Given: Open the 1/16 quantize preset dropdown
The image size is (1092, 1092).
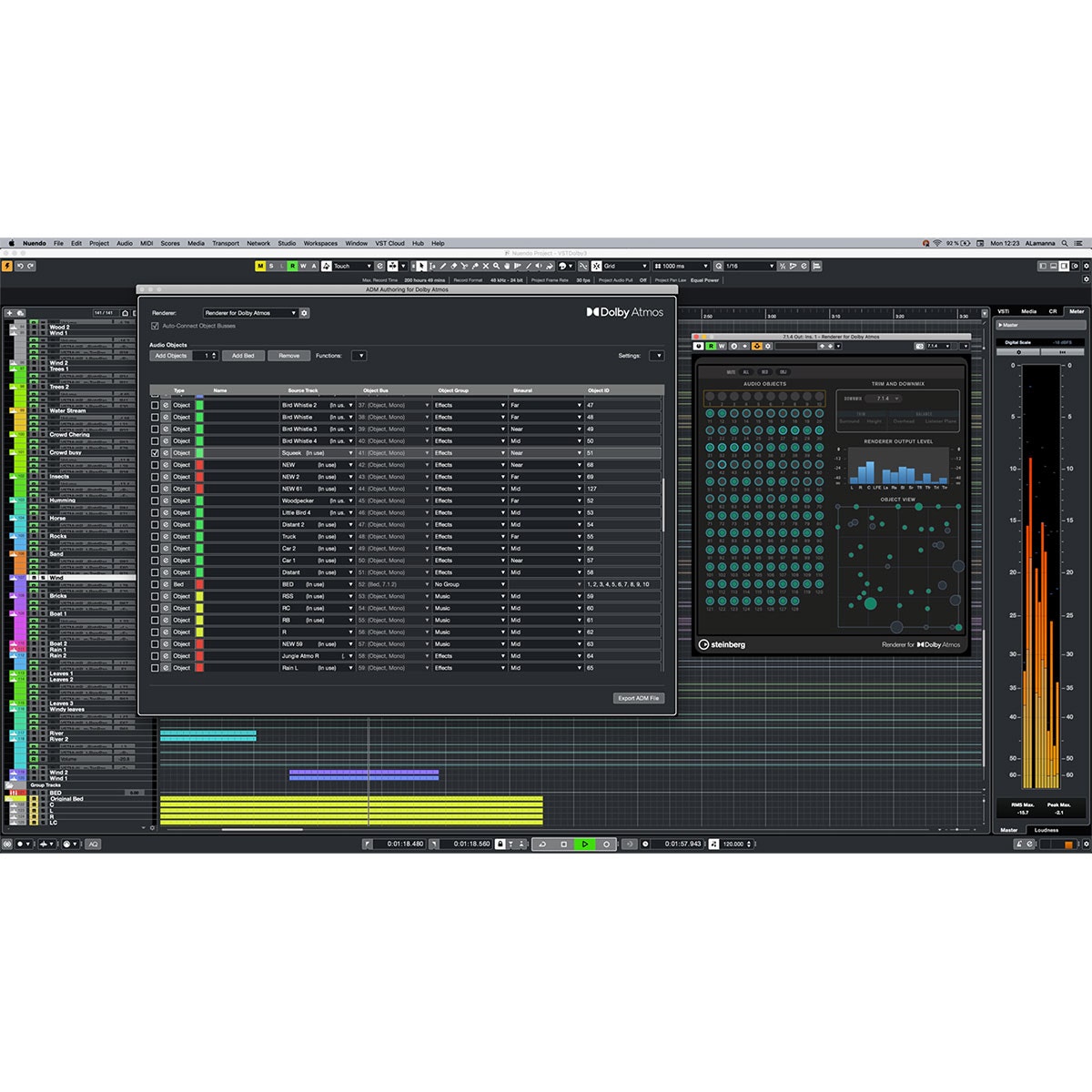Looking at the screenshot, I should tap(750, 266).
